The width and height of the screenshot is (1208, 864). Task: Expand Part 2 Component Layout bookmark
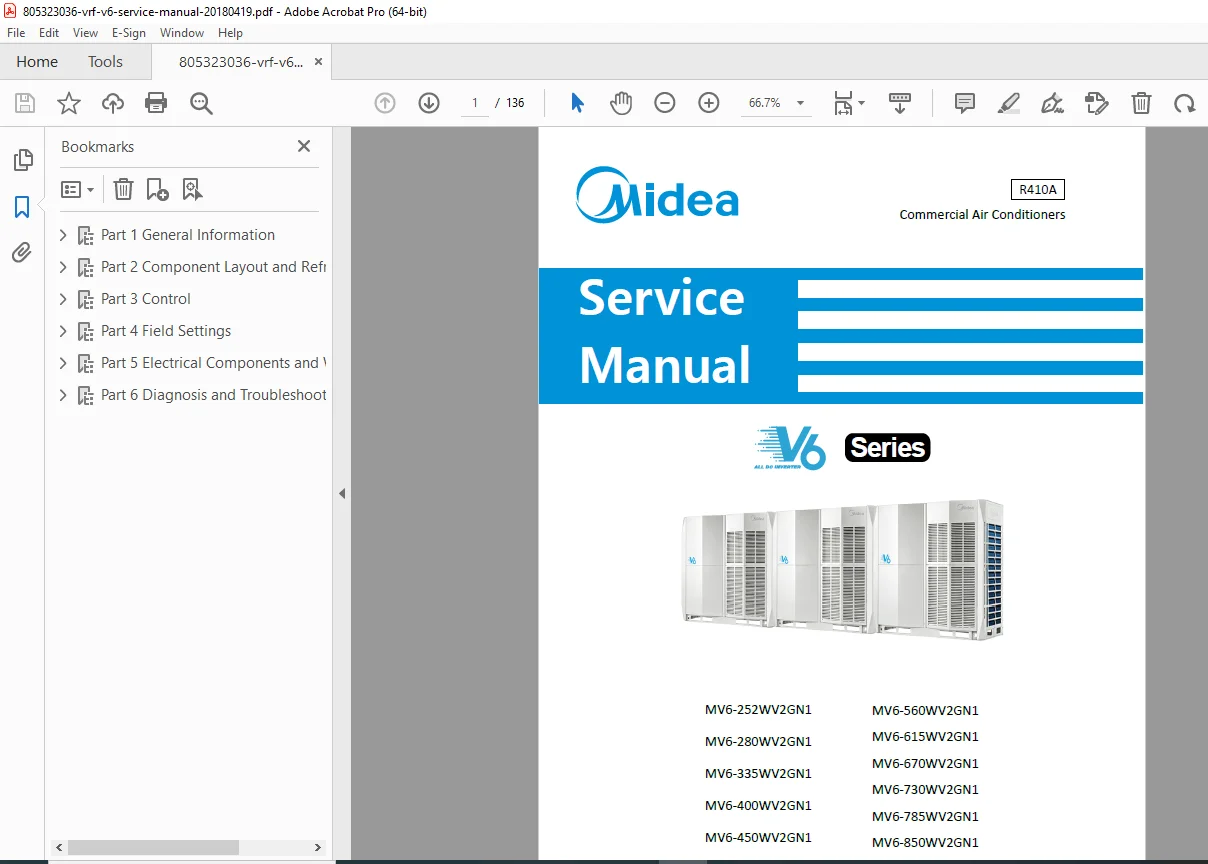pyautogui.click(x=63, y=267)
